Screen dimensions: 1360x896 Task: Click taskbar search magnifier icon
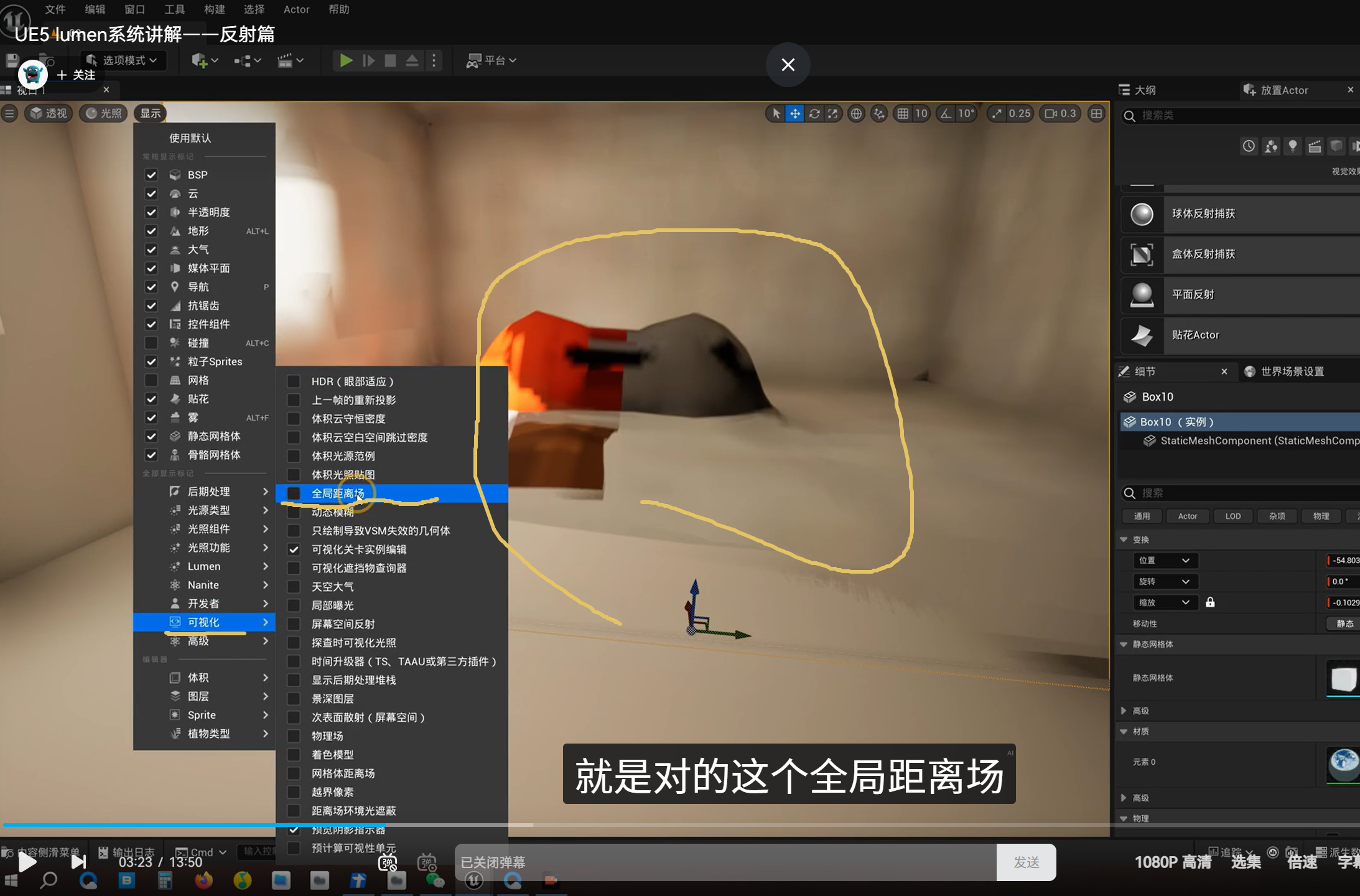(x=49, y=880)
